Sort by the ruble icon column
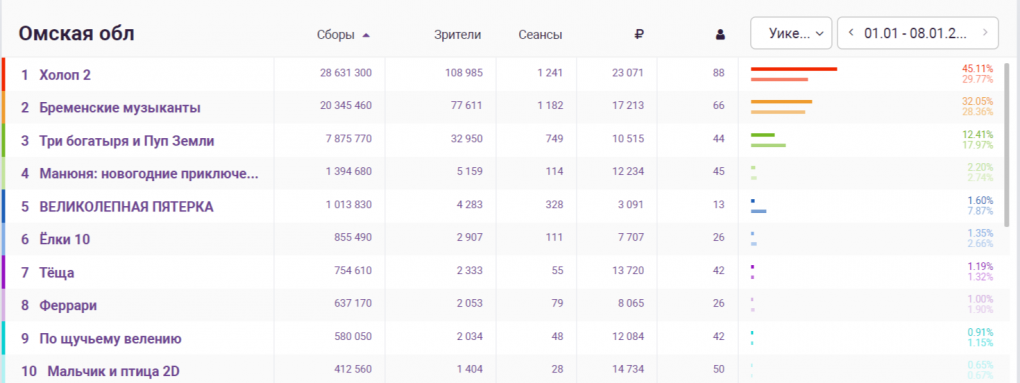Viewport: 1020px width, 383px height. pyautogui.click(x=639, y=35)
